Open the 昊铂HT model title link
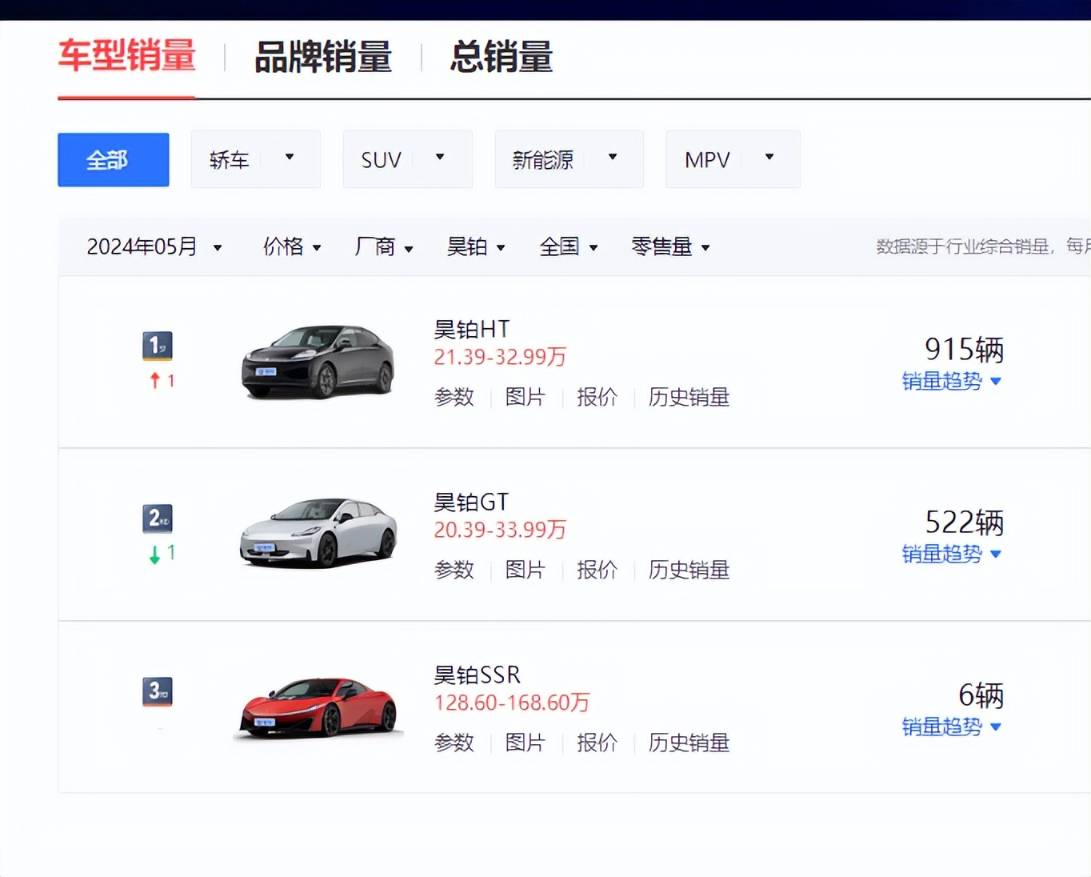The width and height of the screenshot is (1091, 877). pyautogui.click(x=472, y=329)
